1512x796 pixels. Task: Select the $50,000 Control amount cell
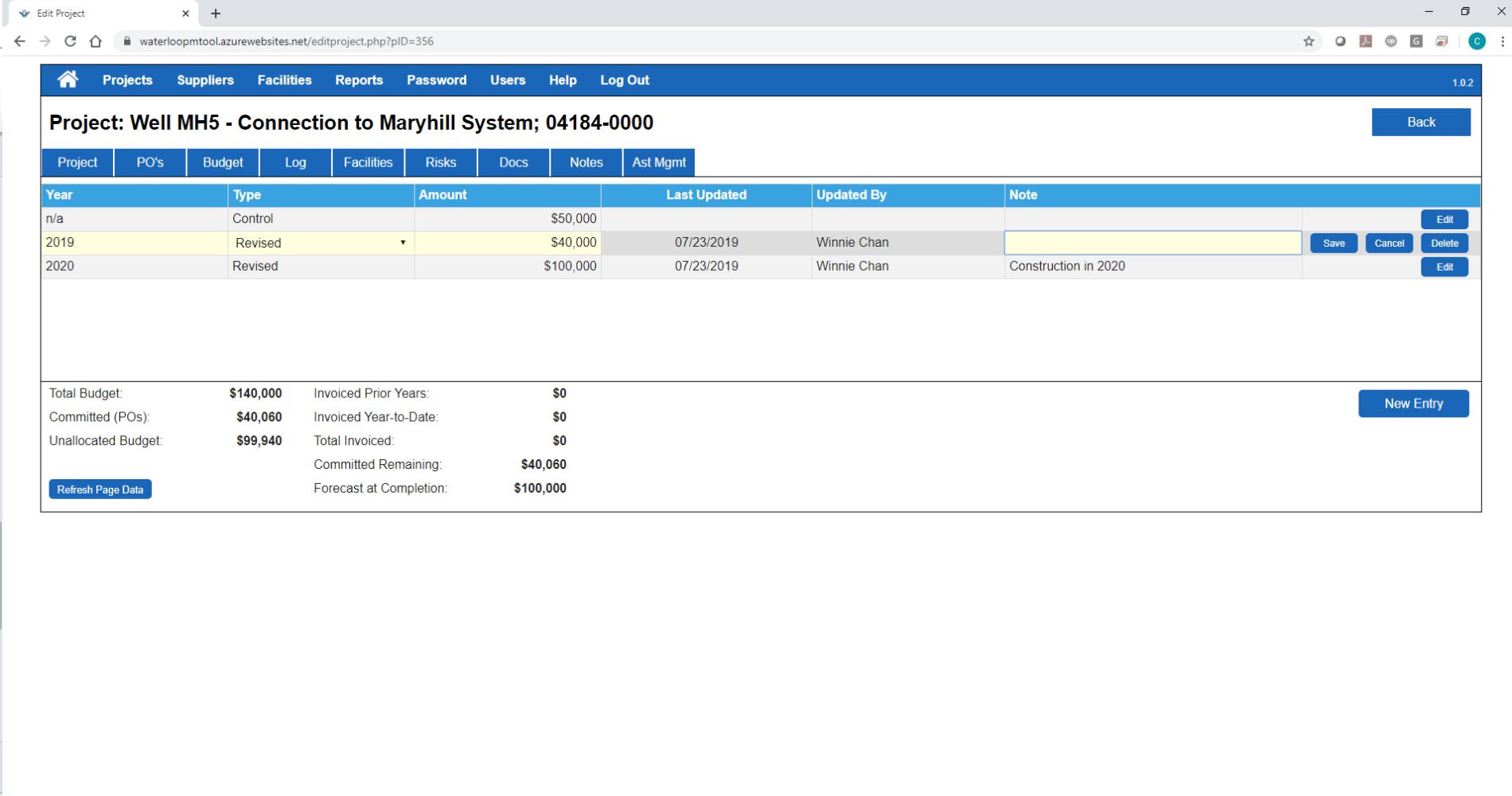(x=508, y=219)
